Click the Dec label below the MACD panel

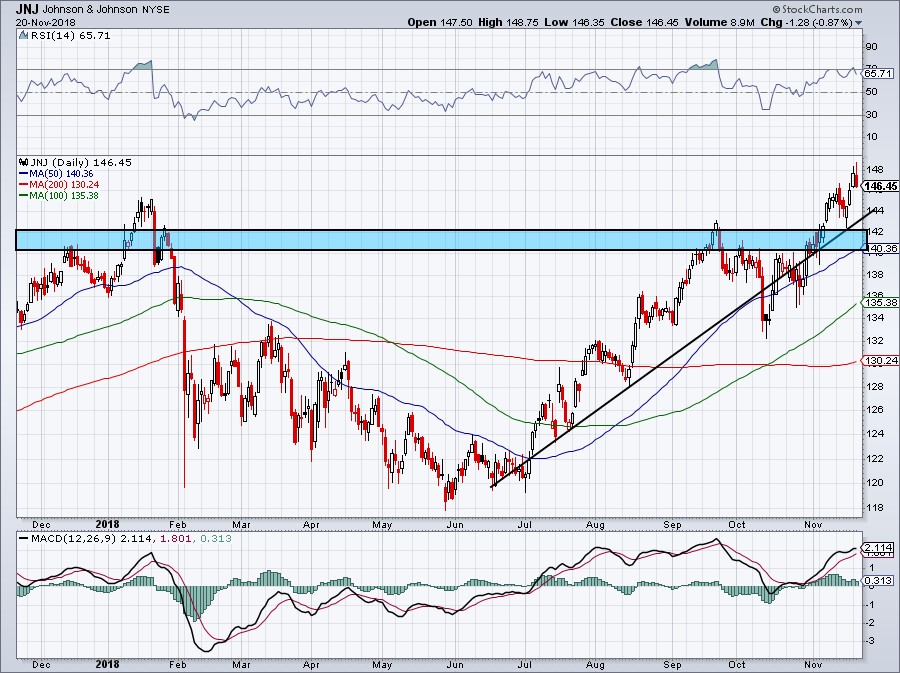coord(41,665)
